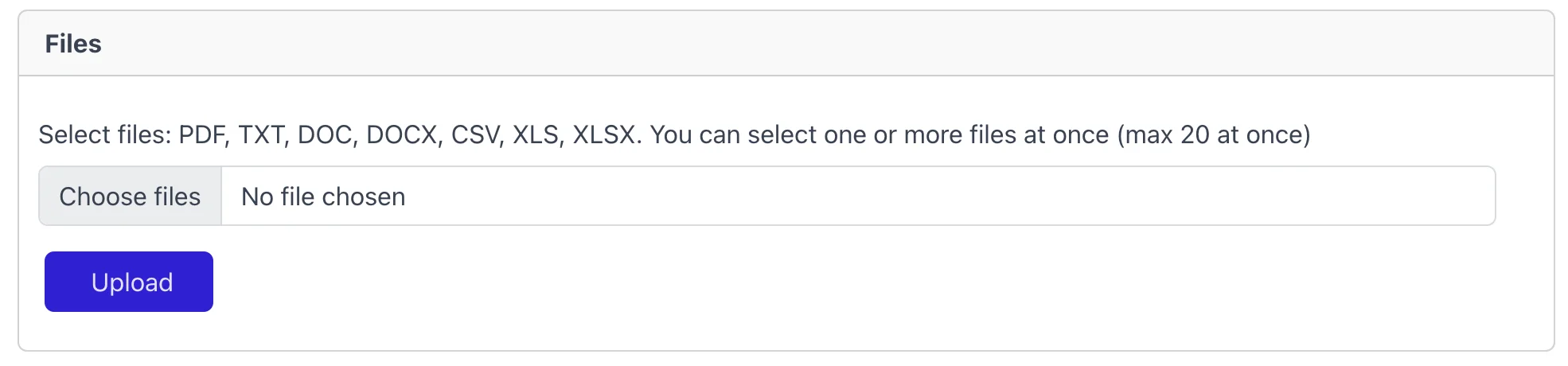The width and height of the screenshot is (1568, 366).
Task: Click the XLSX format in the instructions
Action: point(604,134)
